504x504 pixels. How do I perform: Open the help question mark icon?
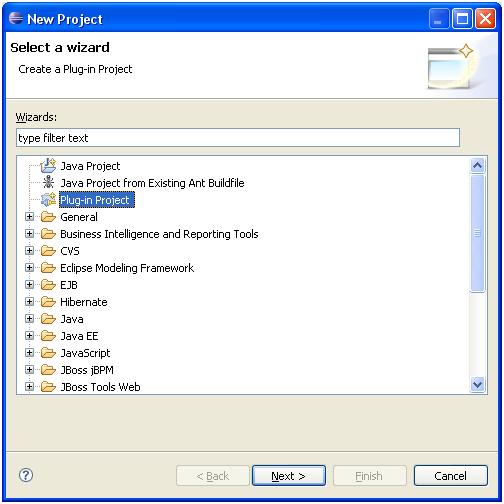[x=26, y=475]
